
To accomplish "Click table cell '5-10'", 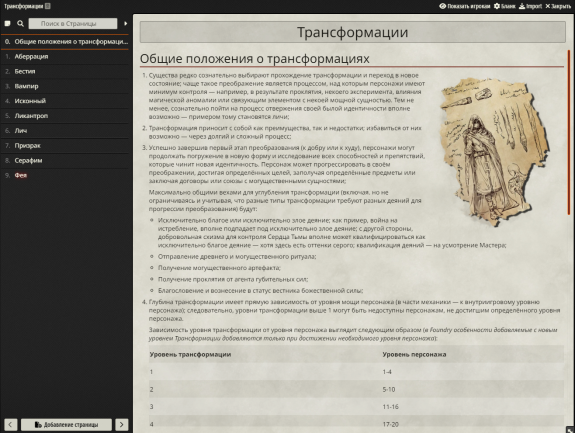I will (389, 389).
